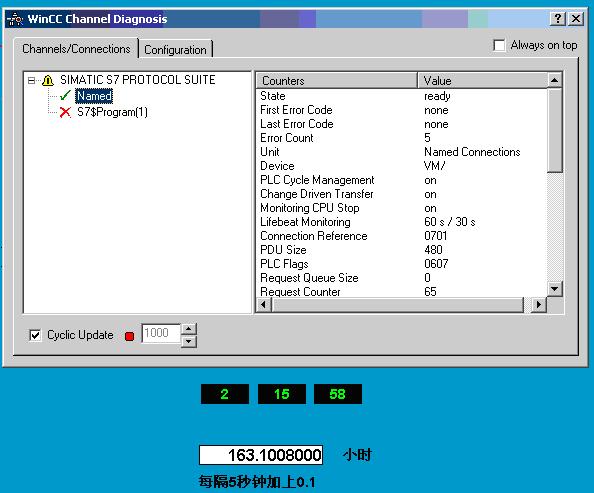Switch to the Configuration tab
Viewport: 594px width, 493px height.
tap(175, 50)
